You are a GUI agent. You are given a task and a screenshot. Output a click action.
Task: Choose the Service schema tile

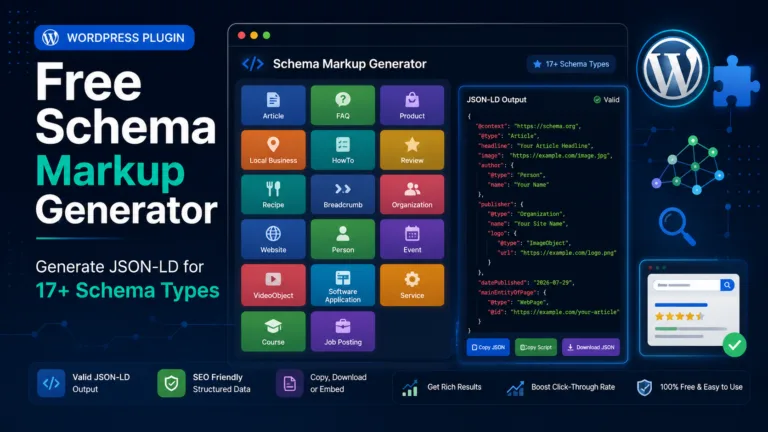point(412,285)
